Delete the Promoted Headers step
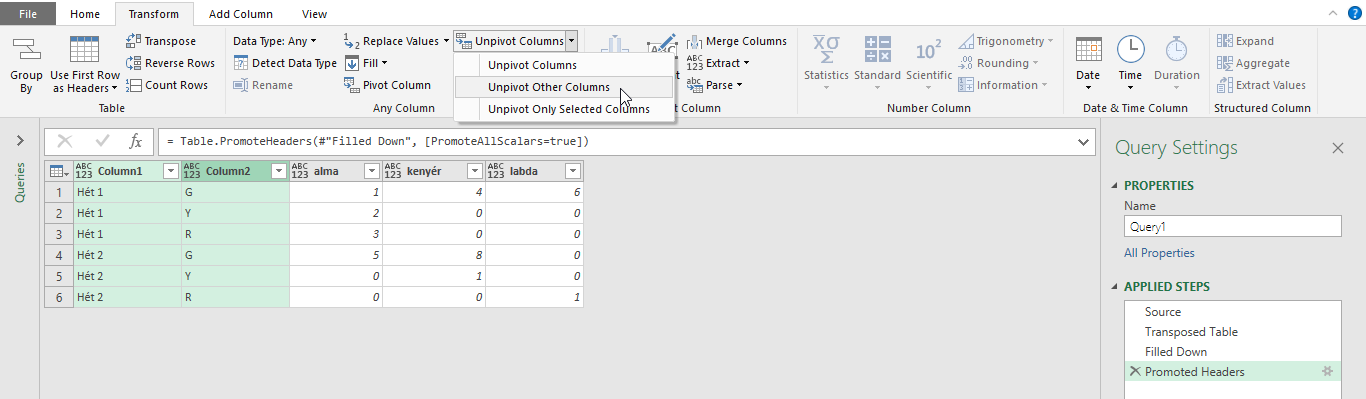1366x399 pixels. [1135, 371]
